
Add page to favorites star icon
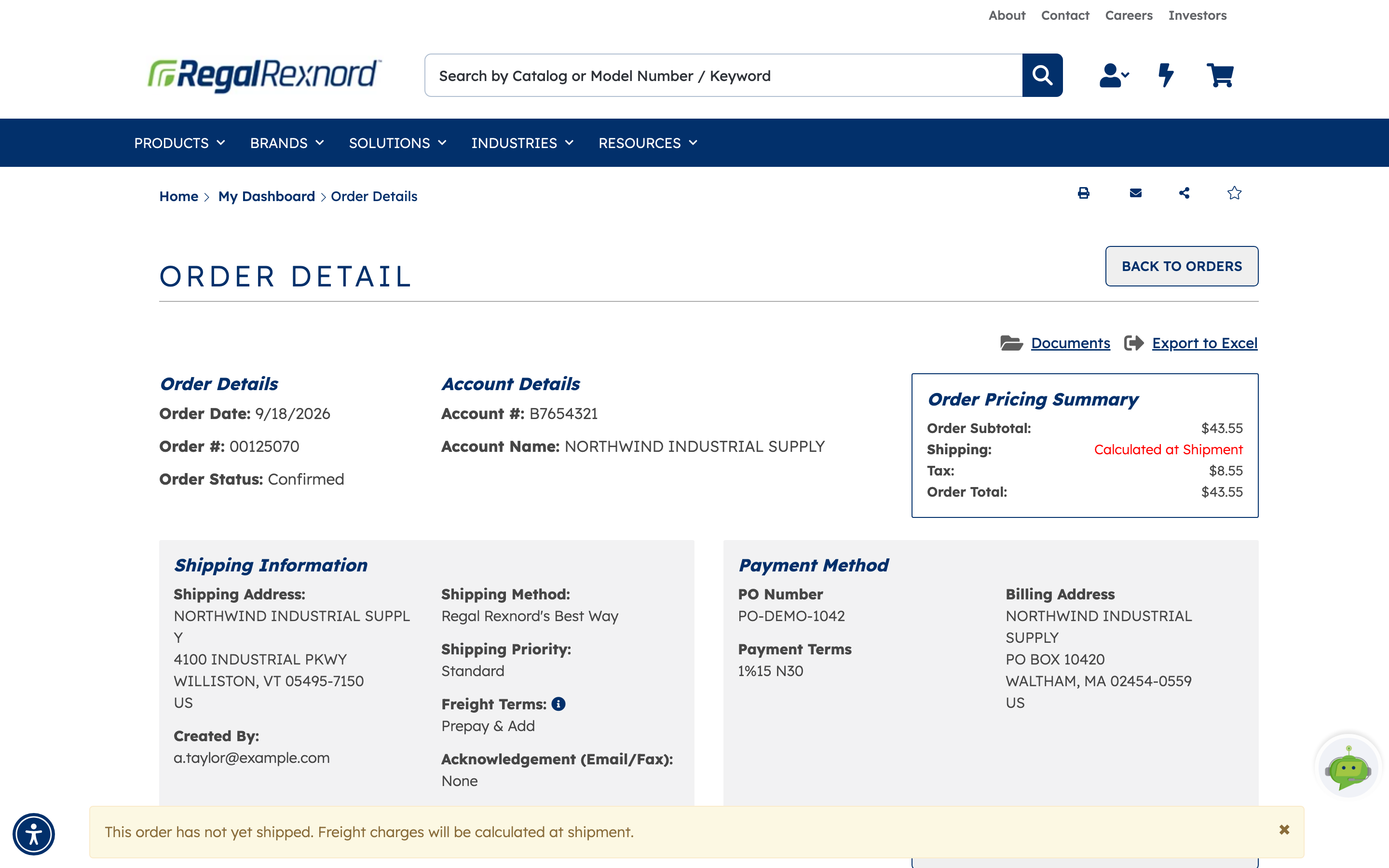1234,193
